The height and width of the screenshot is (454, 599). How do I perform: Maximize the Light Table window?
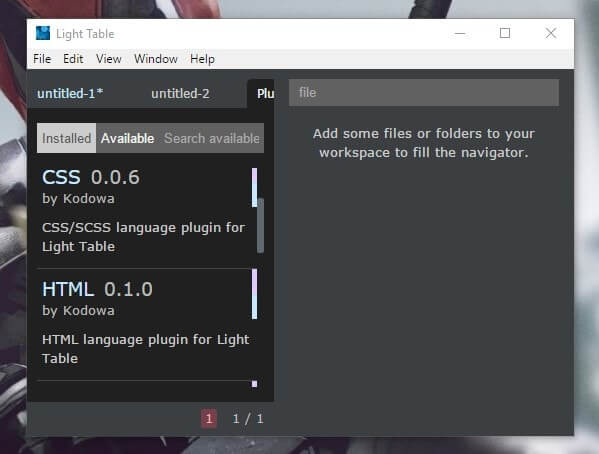tap(505, 33)
